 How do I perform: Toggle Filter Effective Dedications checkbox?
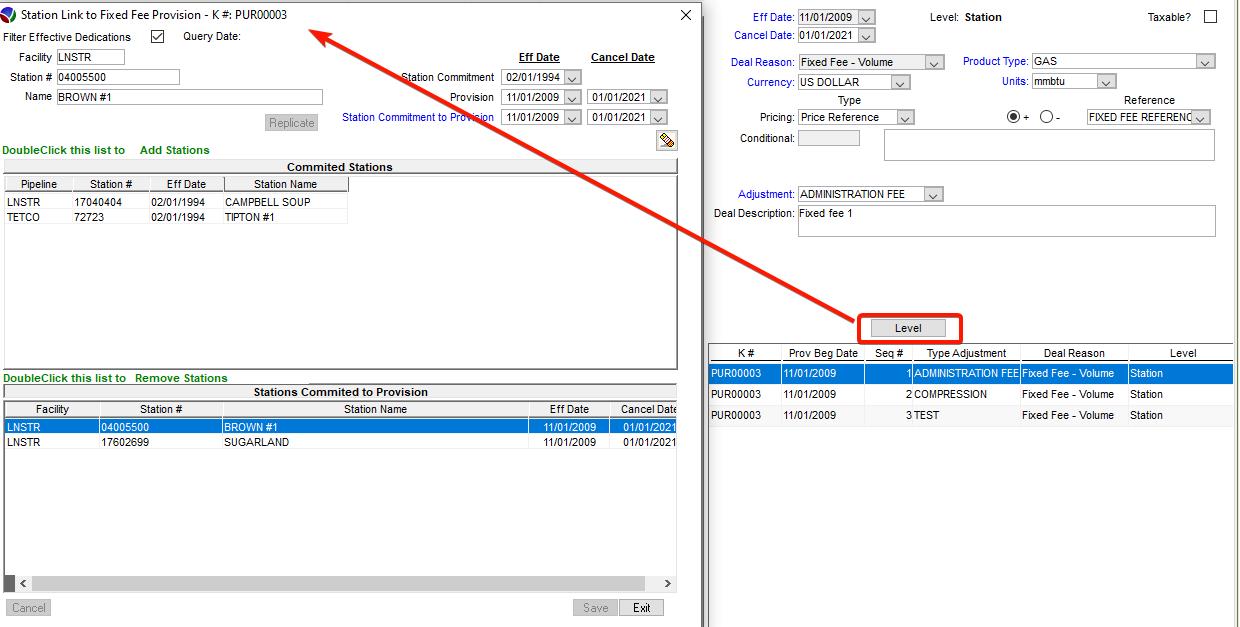coord(157,37)
